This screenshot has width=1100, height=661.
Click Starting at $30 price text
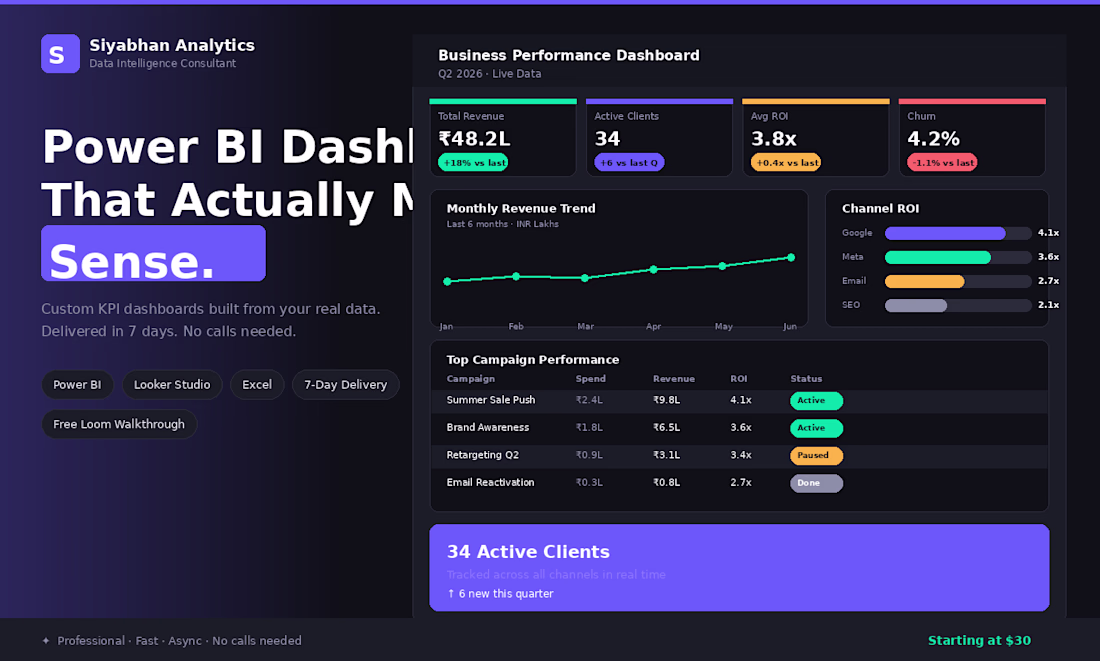[979, 640]
